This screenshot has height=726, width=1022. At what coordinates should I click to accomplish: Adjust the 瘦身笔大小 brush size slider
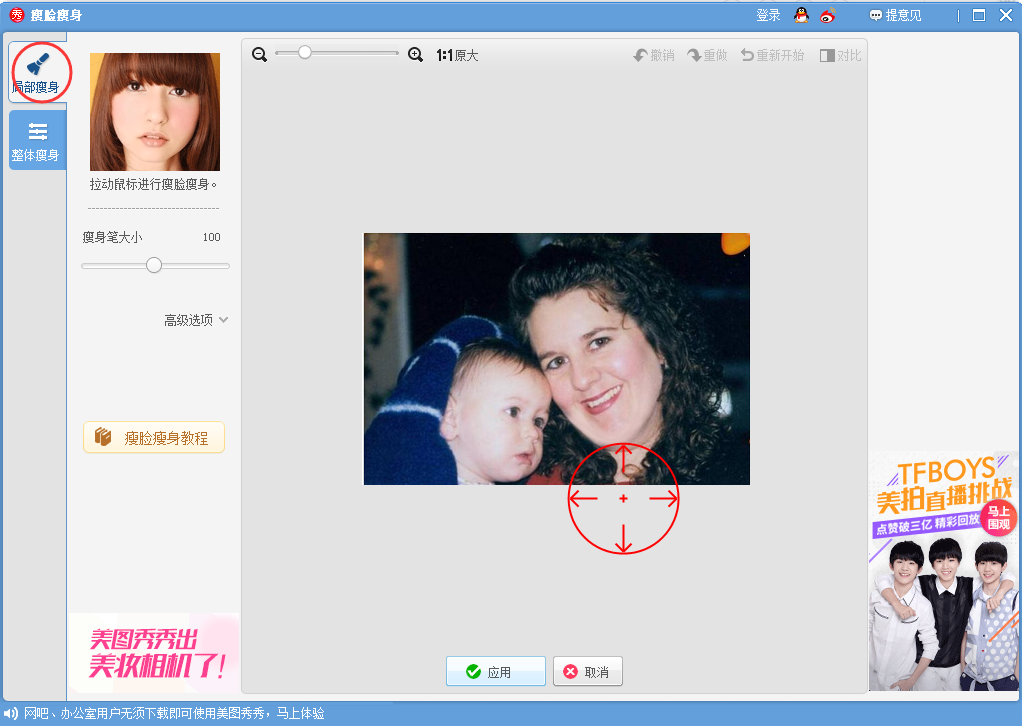pyautogui.click(x=153, y=265)
